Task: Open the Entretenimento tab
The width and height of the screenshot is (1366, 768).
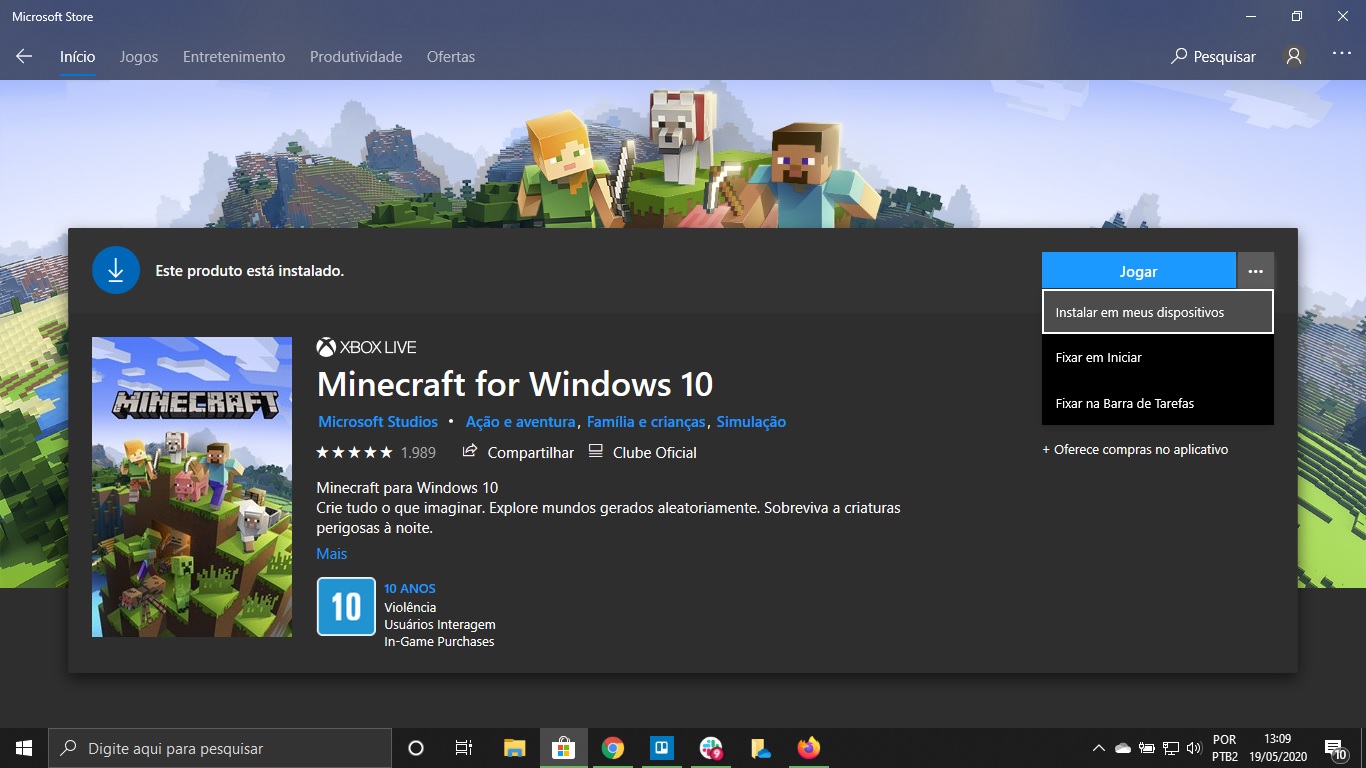Action: pyautogui.click(x=234, y=57)
